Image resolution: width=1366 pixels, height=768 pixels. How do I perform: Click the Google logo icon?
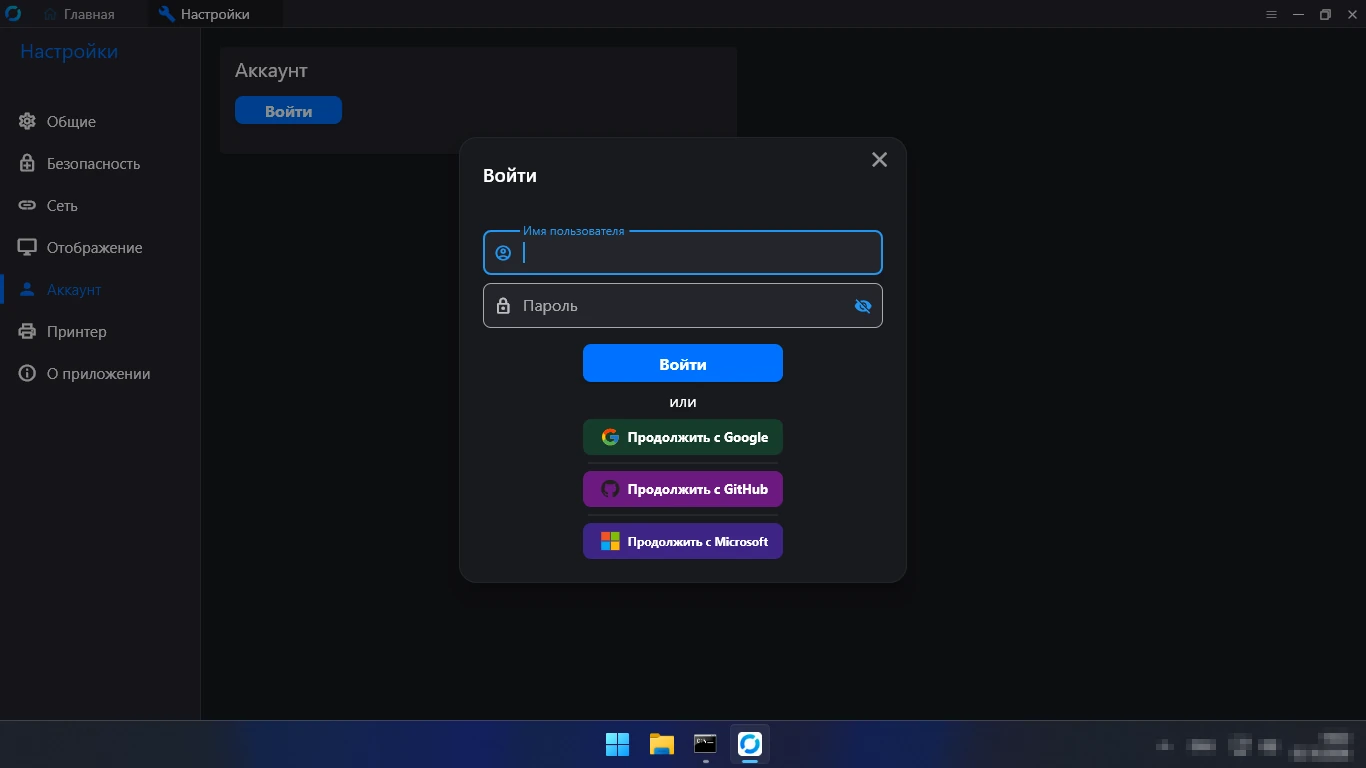(x=610, y=437)
